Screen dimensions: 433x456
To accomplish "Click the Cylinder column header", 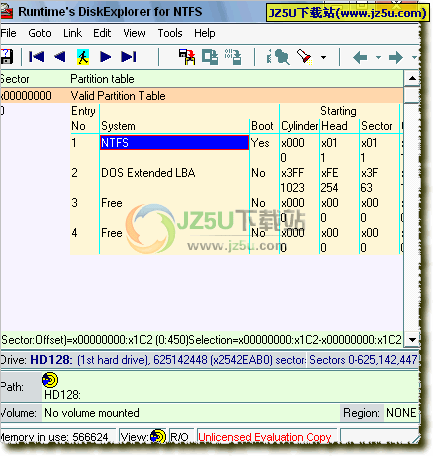I will pyautogui.click(x=300, y=126).
